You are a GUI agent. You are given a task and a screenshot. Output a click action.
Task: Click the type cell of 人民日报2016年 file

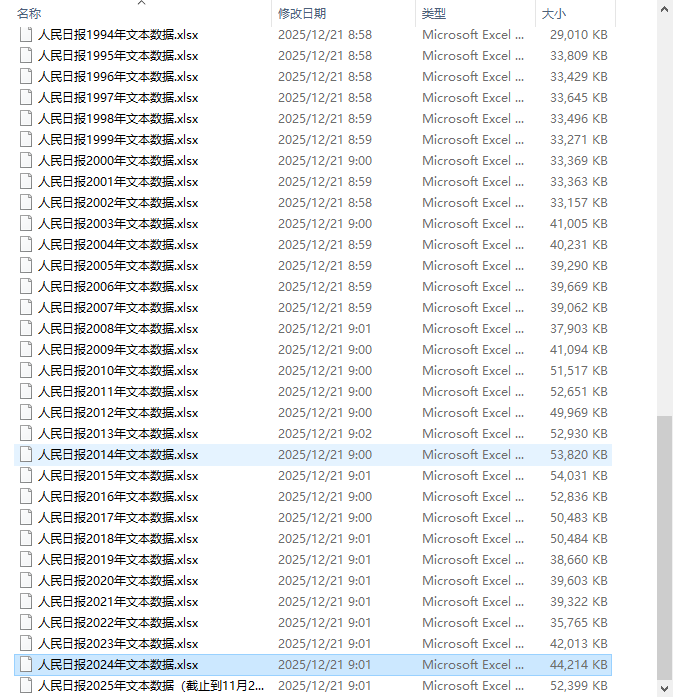coord(473,497)
